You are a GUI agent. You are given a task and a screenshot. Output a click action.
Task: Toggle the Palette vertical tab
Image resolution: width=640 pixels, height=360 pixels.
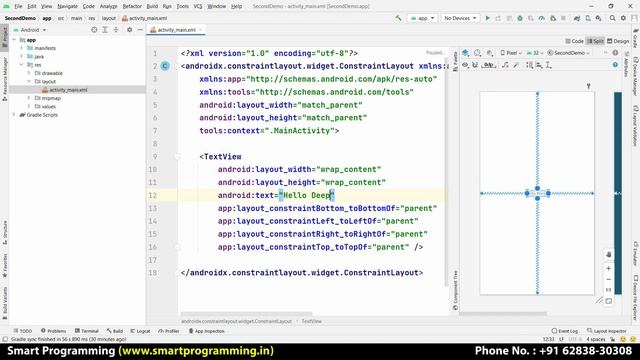455,61
